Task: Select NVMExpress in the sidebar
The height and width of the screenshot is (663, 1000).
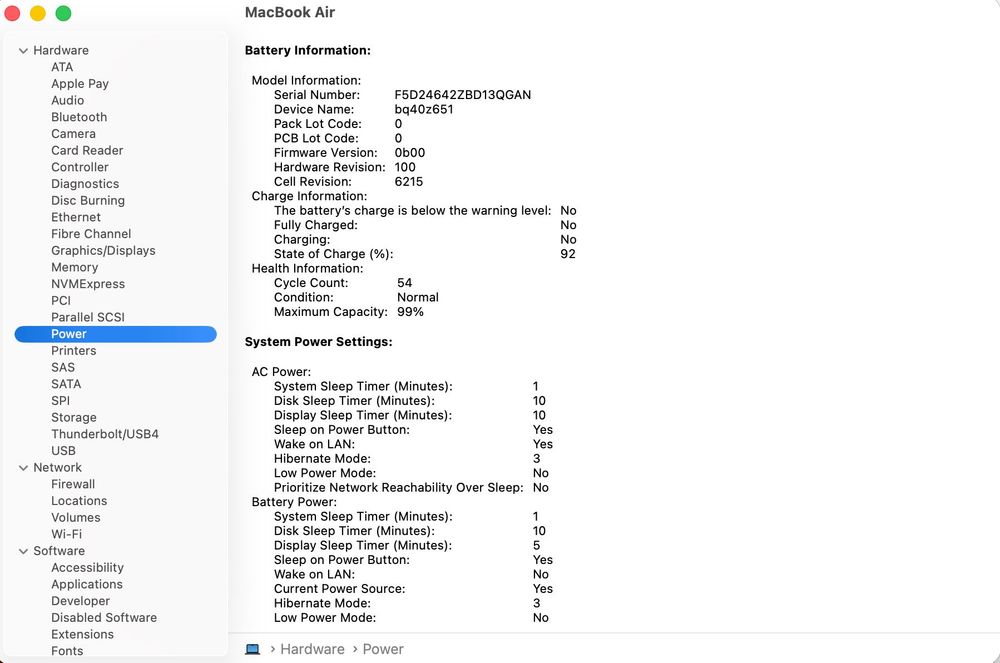Action: (x=88, y=284)
